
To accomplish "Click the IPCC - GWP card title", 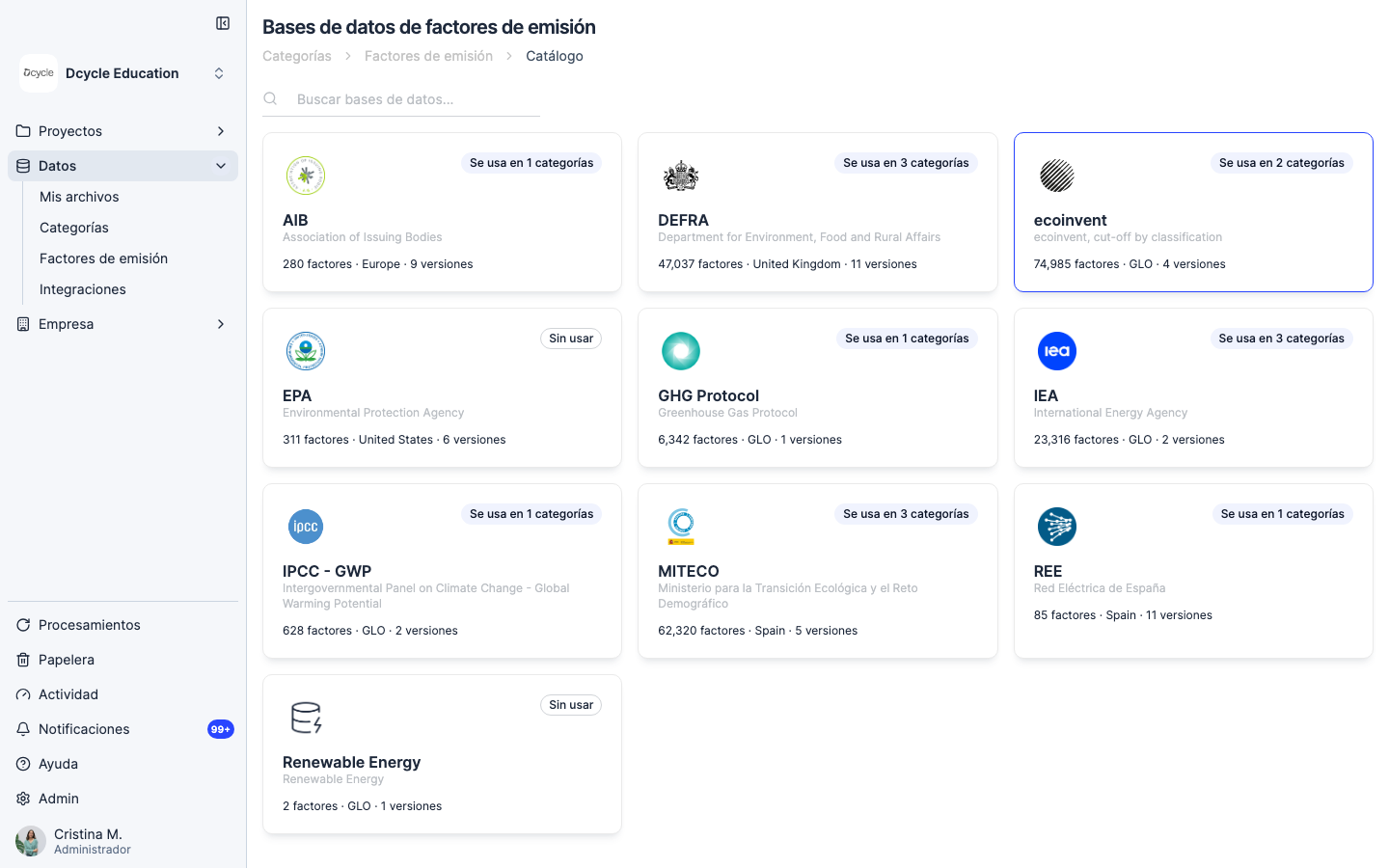I will 327,571.
